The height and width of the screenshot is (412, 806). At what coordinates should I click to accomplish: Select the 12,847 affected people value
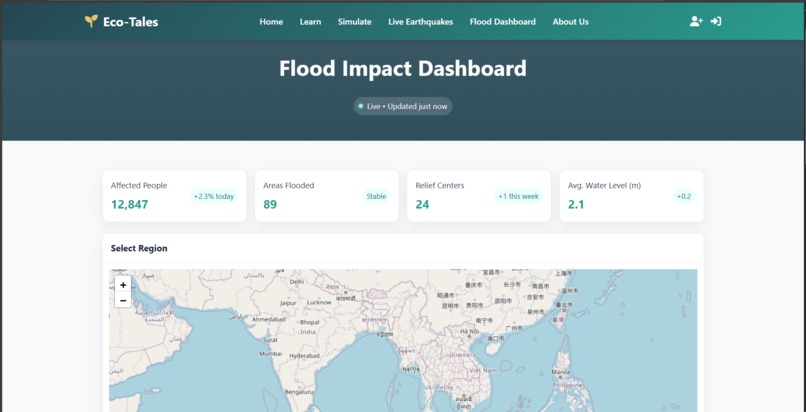pos(130,204)
